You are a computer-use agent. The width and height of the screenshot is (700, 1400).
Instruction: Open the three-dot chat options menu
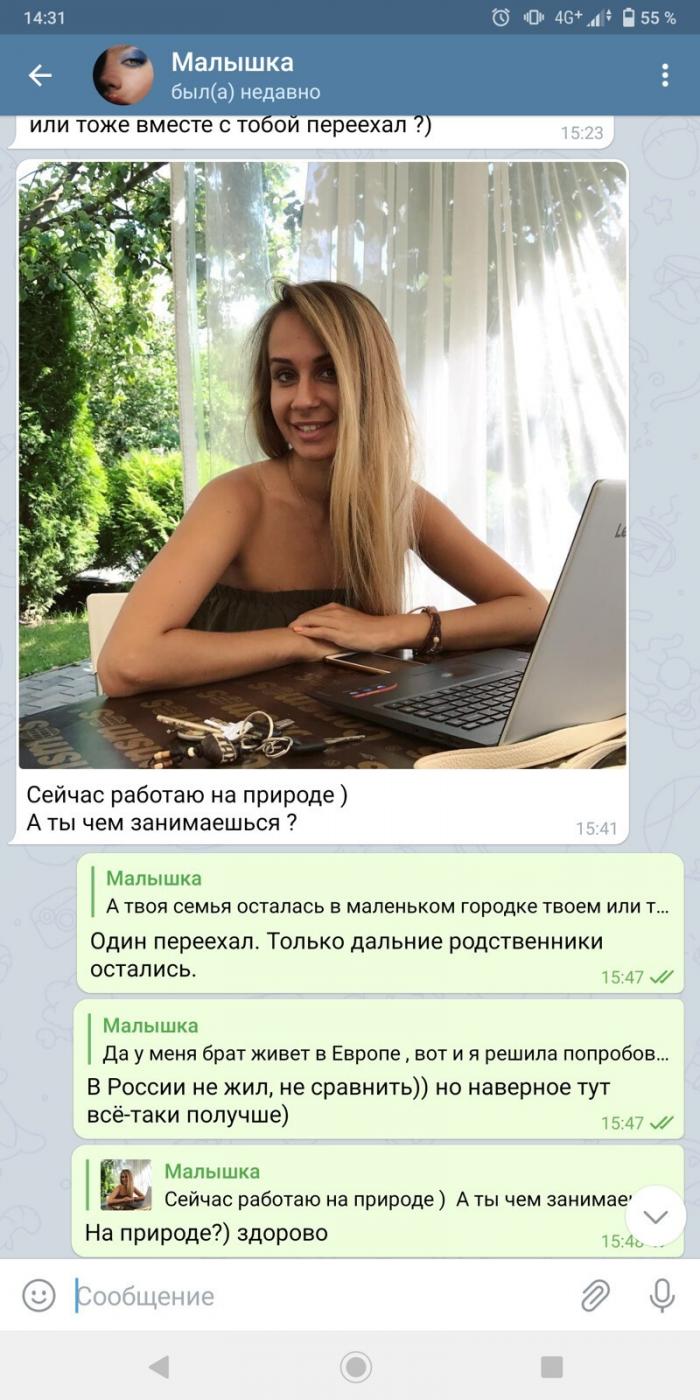(665, 75)
